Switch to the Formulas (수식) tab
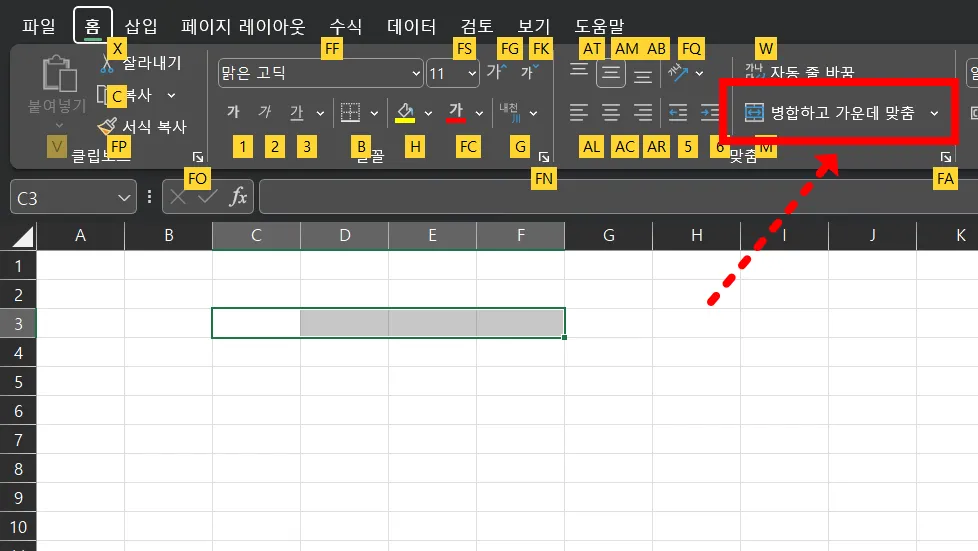 coord(346,26)
